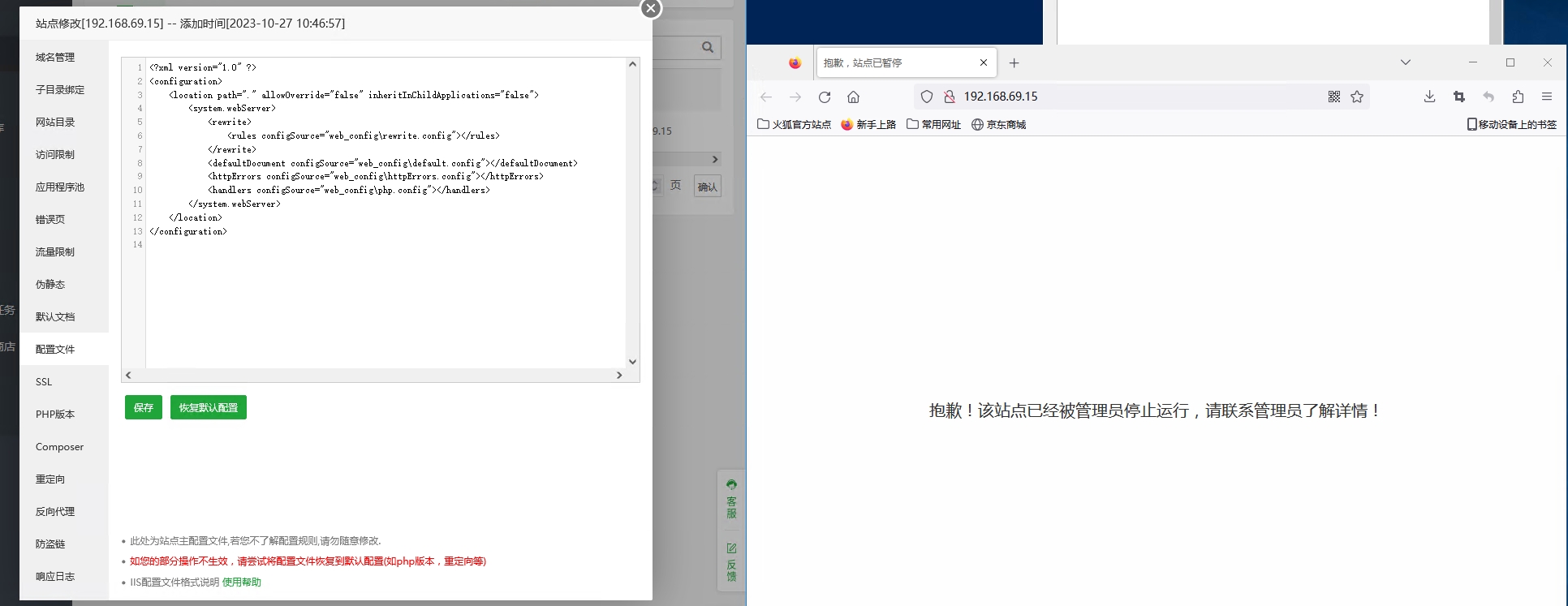Minimize the Firefox window
The width and height of the screenshot is (1568, 606).
[1473, 62]
